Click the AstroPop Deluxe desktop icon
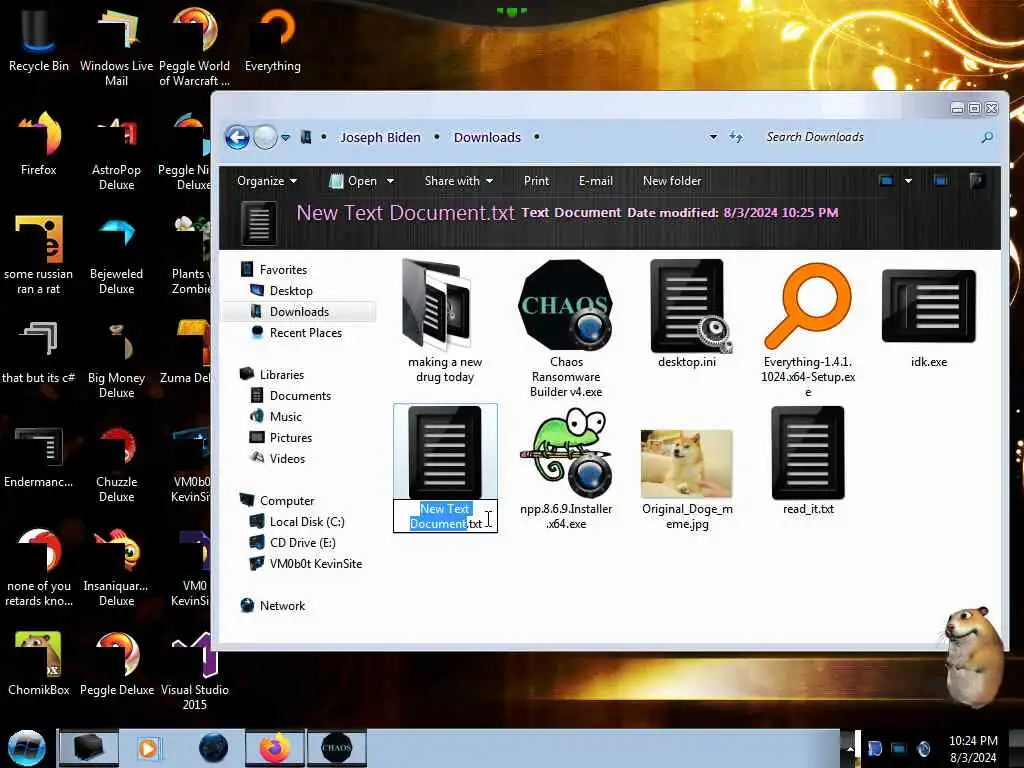This screenshot has width=1024, height=768. pos(116,150)
